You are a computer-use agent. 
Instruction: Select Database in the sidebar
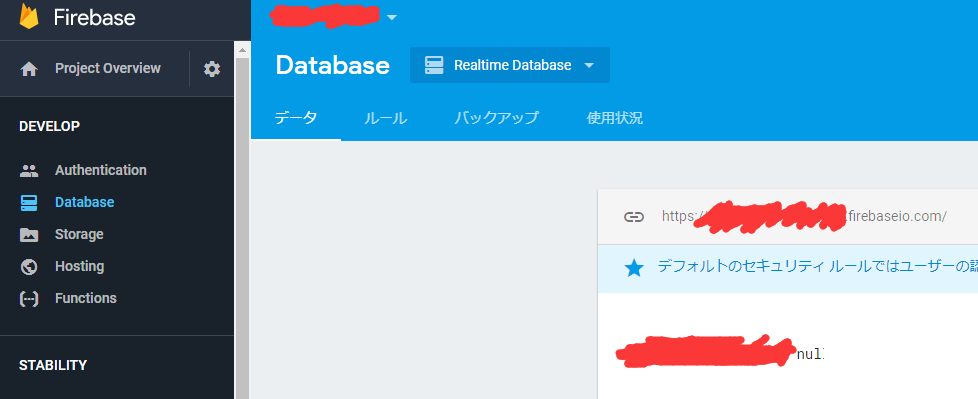click(84, 202)
